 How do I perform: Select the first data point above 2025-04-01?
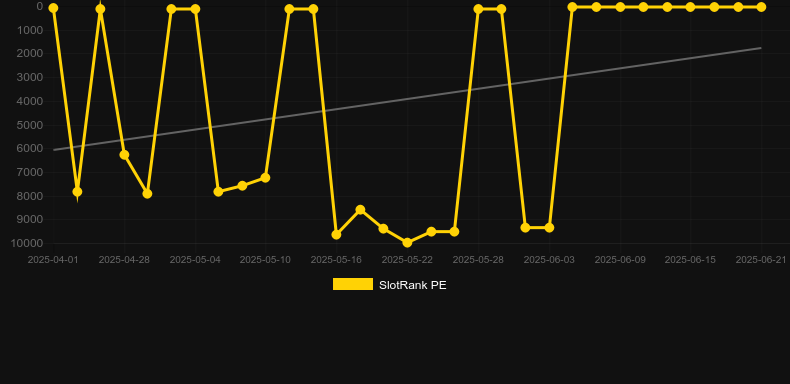[53, 8]
